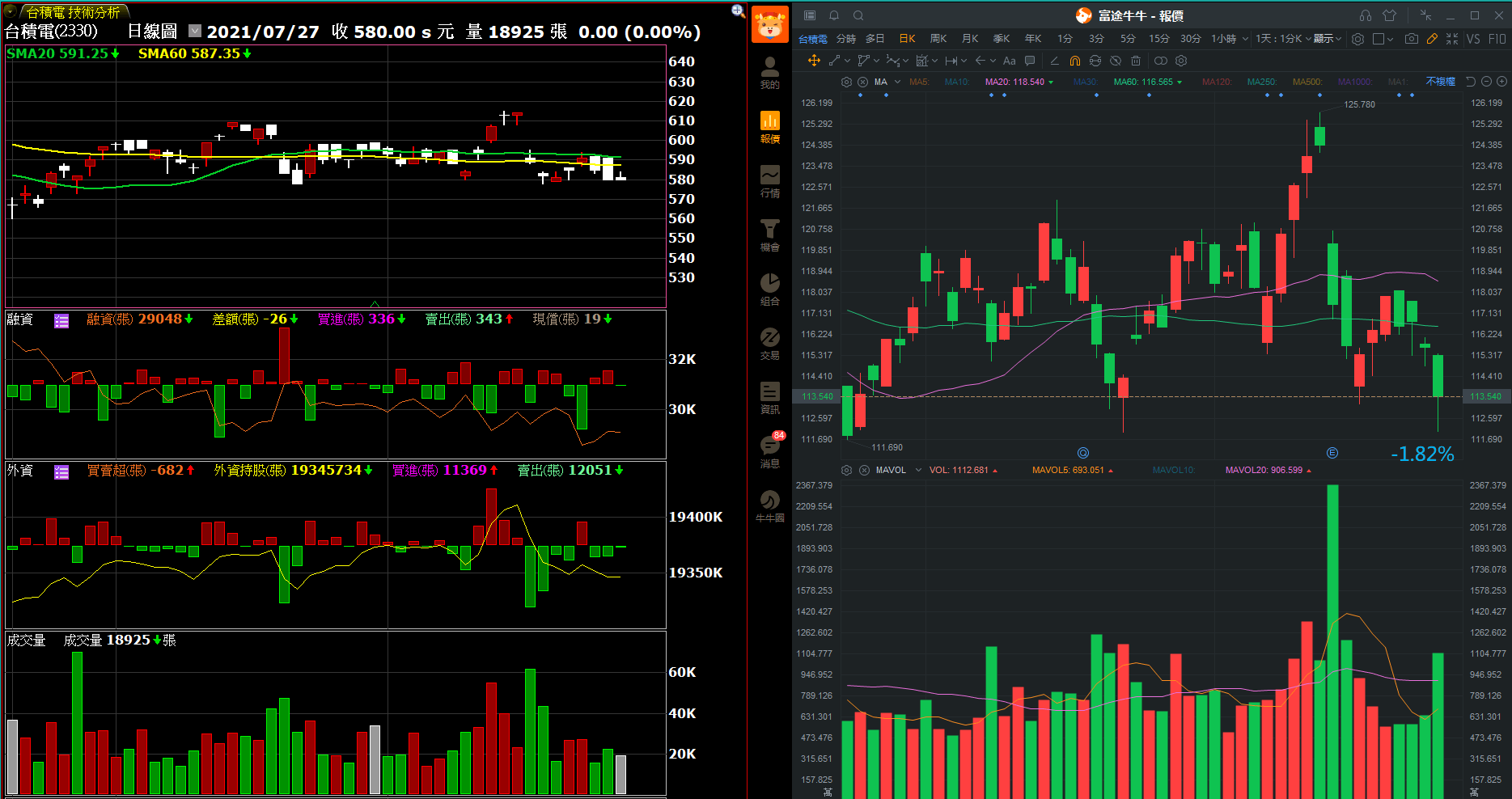Switch to 月K monthly chart tab

[x=970, y=39]
